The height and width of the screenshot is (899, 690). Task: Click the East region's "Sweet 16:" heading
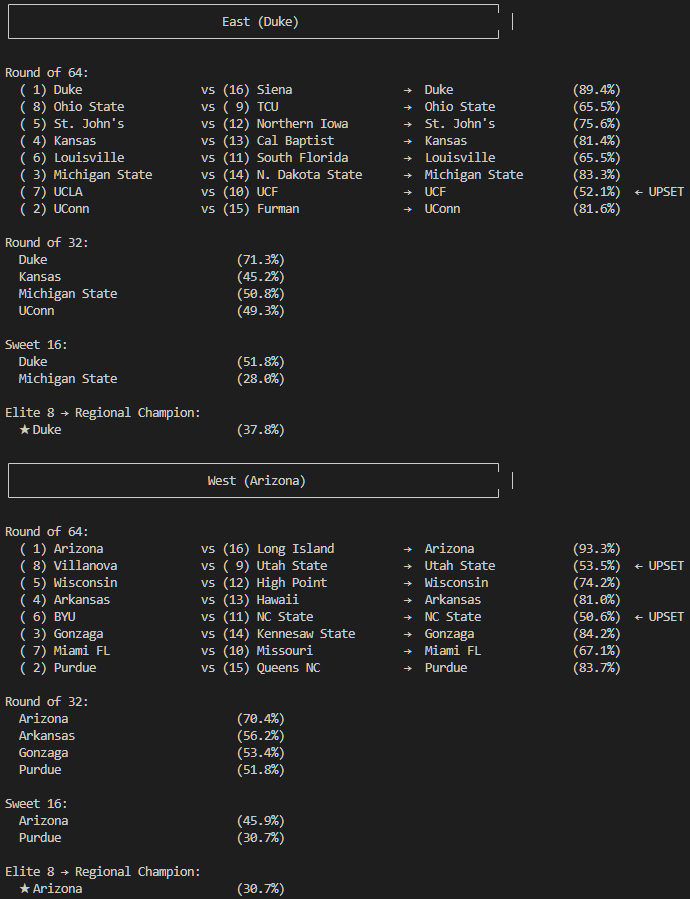36,345
